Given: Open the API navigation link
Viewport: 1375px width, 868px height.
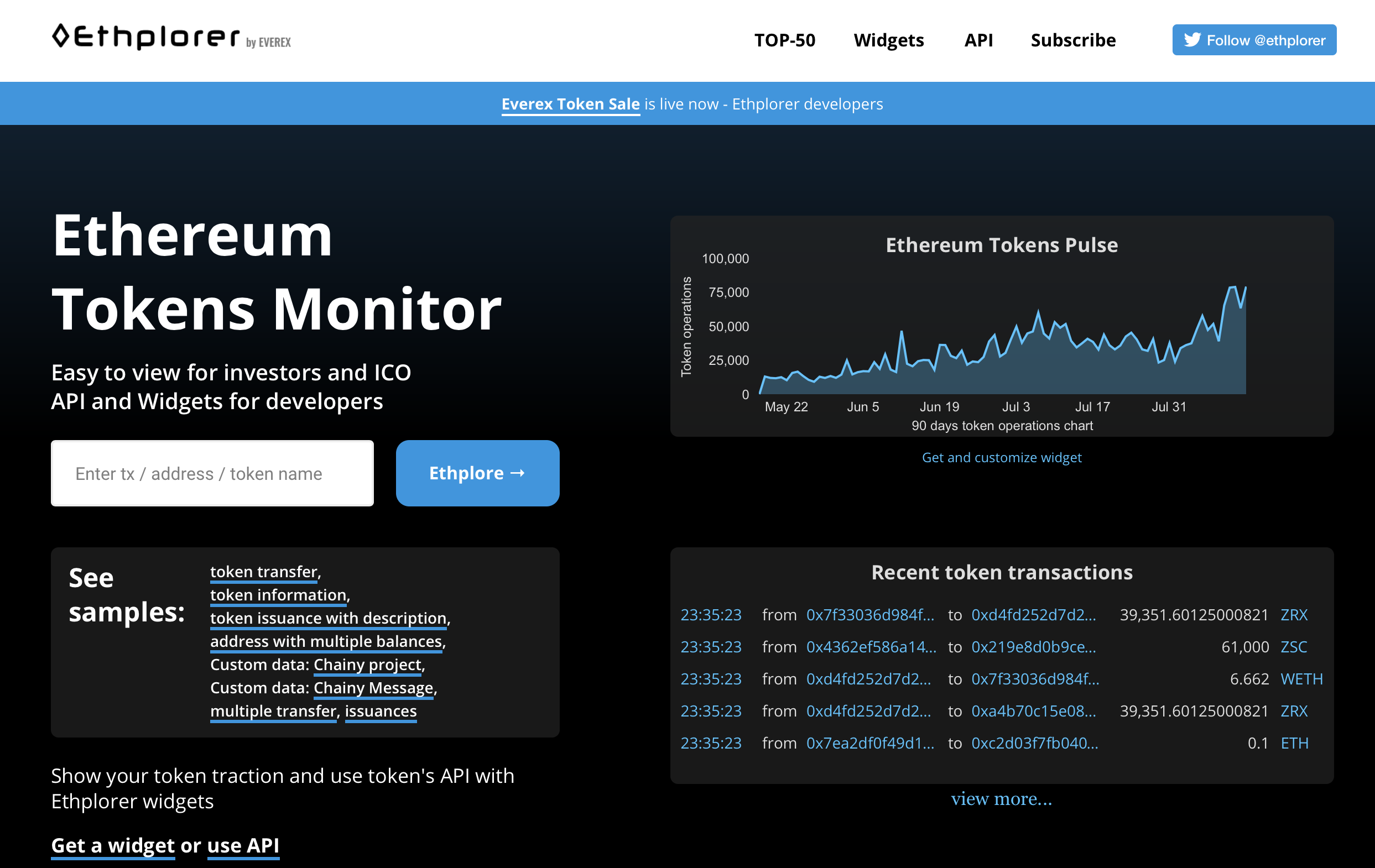Looking at the screenshot, I should (x=978, y=40).
